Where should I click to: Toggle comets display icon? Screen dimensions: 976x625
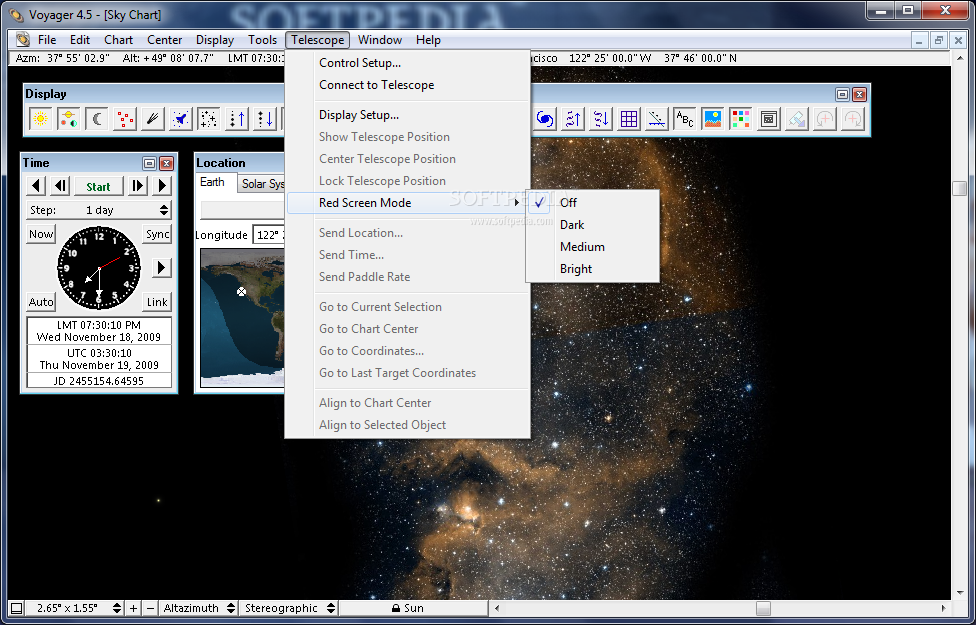pyautogui.click(x=152, y=118)
